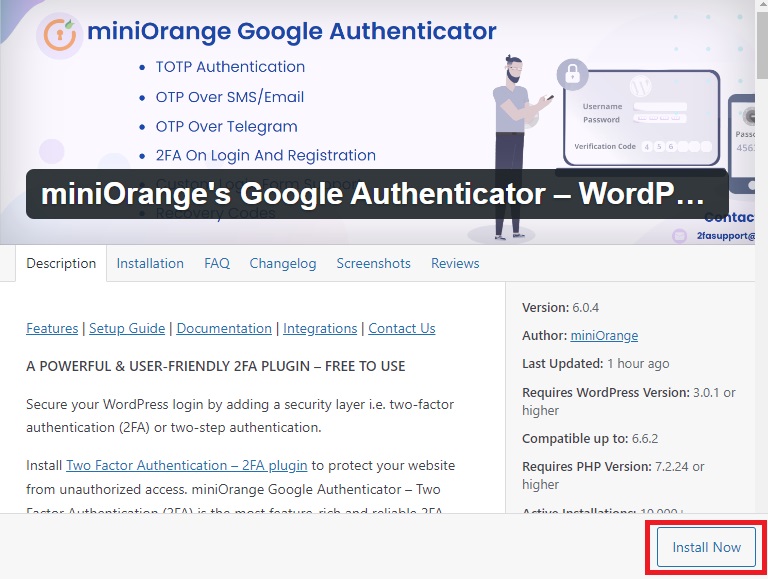Open the miniOrange author link
Viewport: 768px width, 579px height.
[x=604, y=336]
